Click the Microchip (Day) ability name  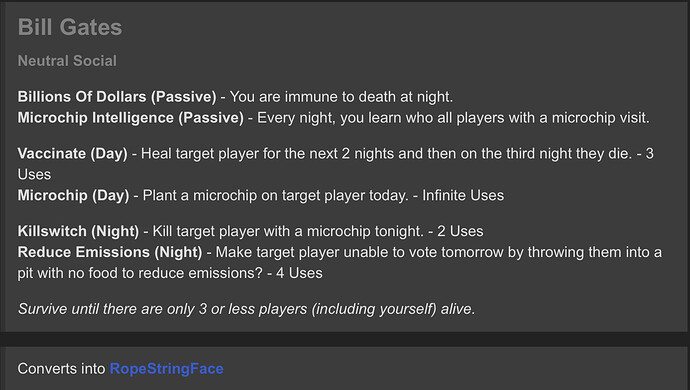[73, 195]
